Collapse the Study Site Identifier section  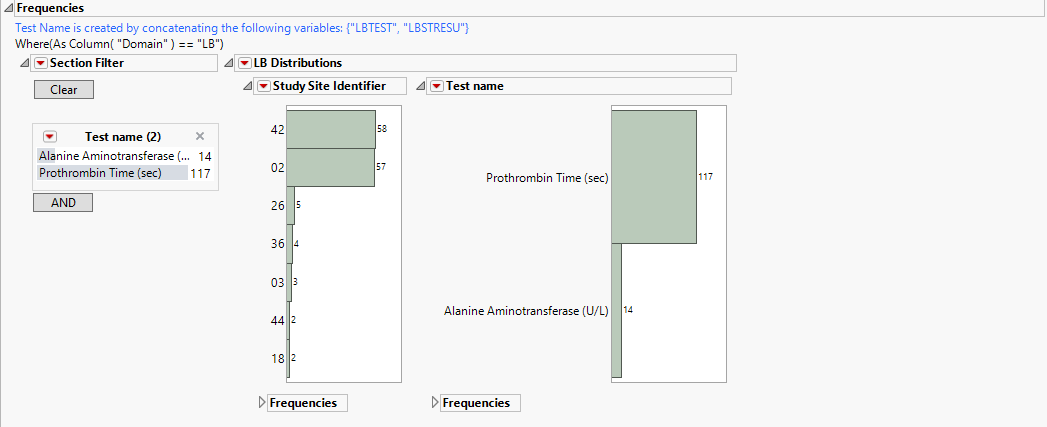coord(248,86)
